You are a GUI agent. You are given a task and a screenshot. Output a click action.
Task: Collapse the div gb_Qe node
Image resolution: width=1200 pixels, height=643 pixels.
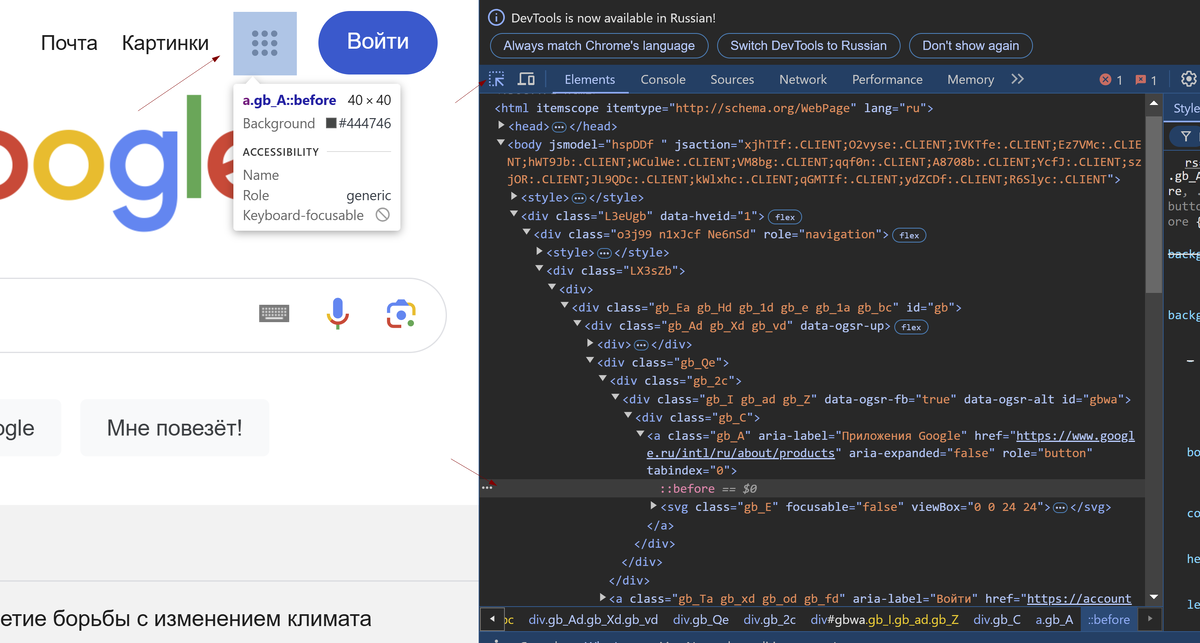(x=590, y=362)
